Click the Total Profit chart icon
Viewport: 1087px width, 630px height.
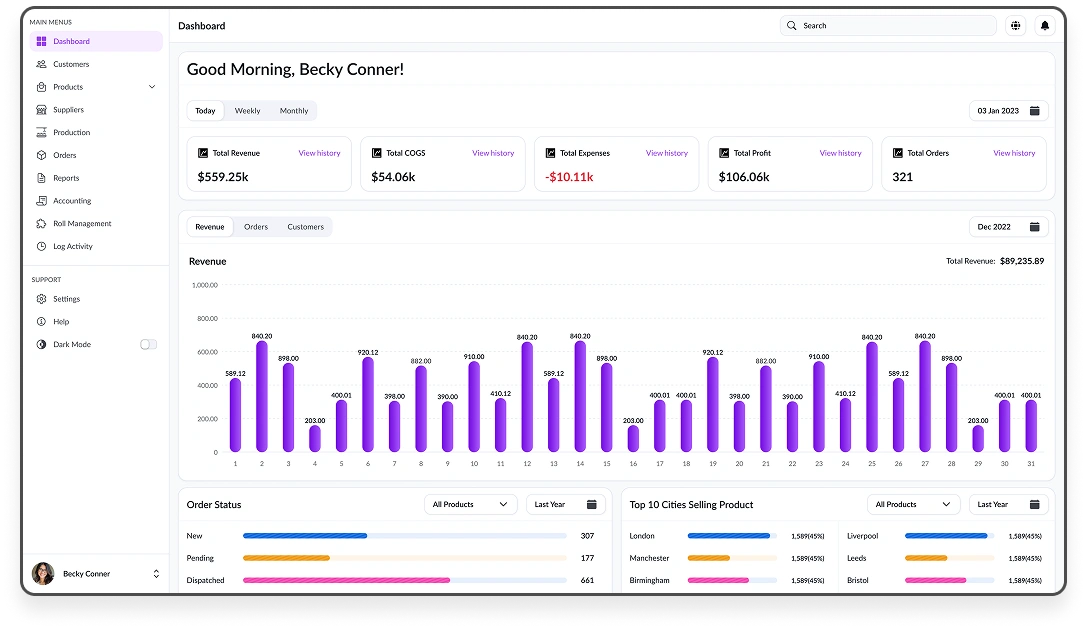tap(724, 153)
